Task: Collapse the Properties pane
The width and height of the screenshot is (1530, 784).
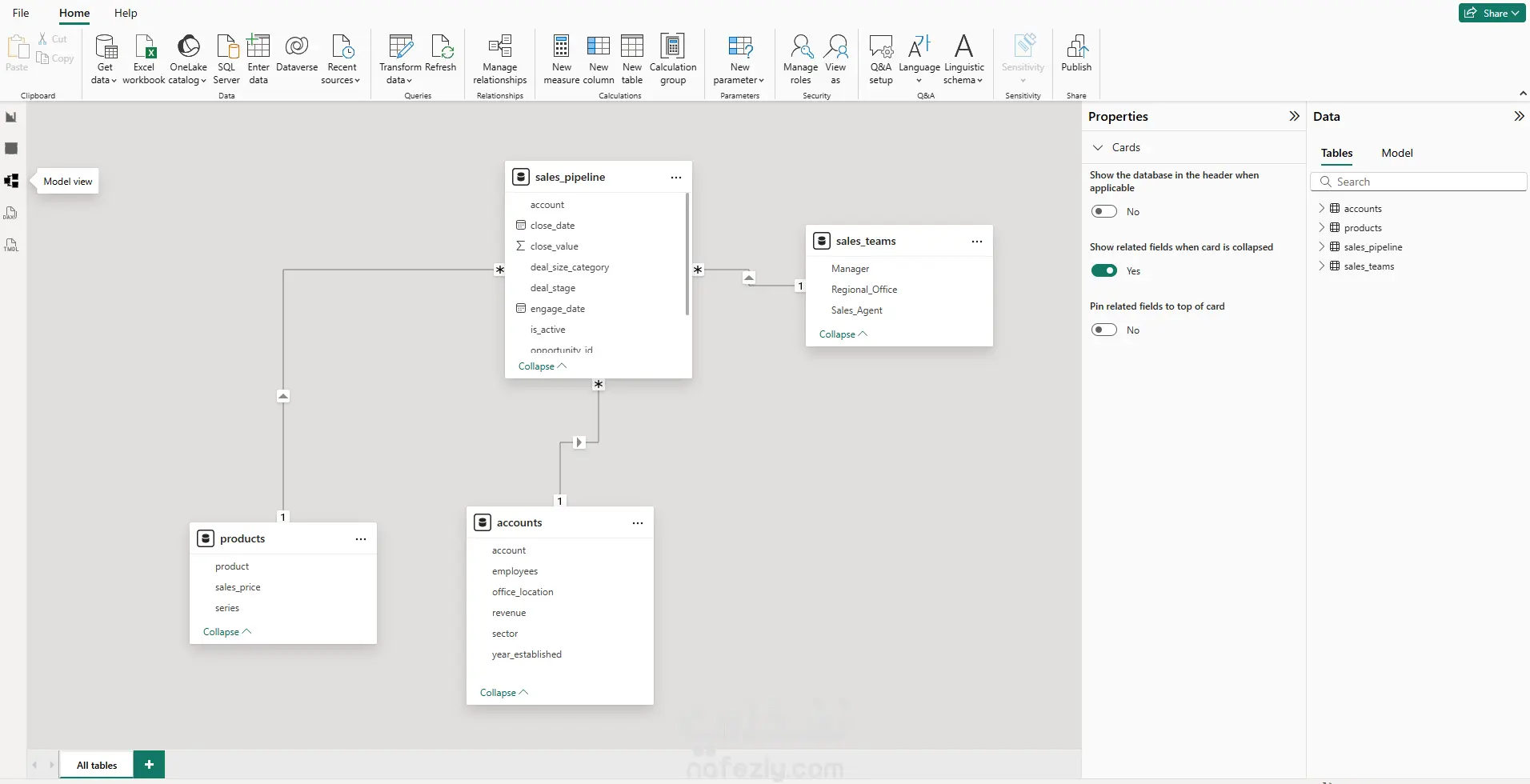Action: coord(1294,116)
